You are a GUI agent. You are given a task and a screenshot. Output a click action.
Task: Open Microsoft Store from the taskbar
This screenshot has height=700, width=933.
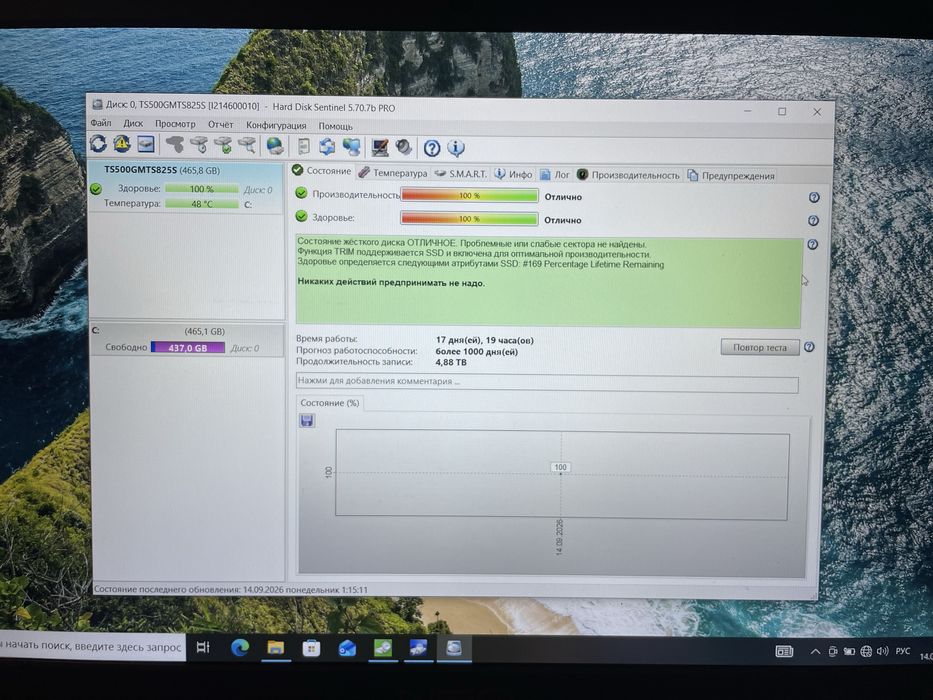[x=311, y=648]
